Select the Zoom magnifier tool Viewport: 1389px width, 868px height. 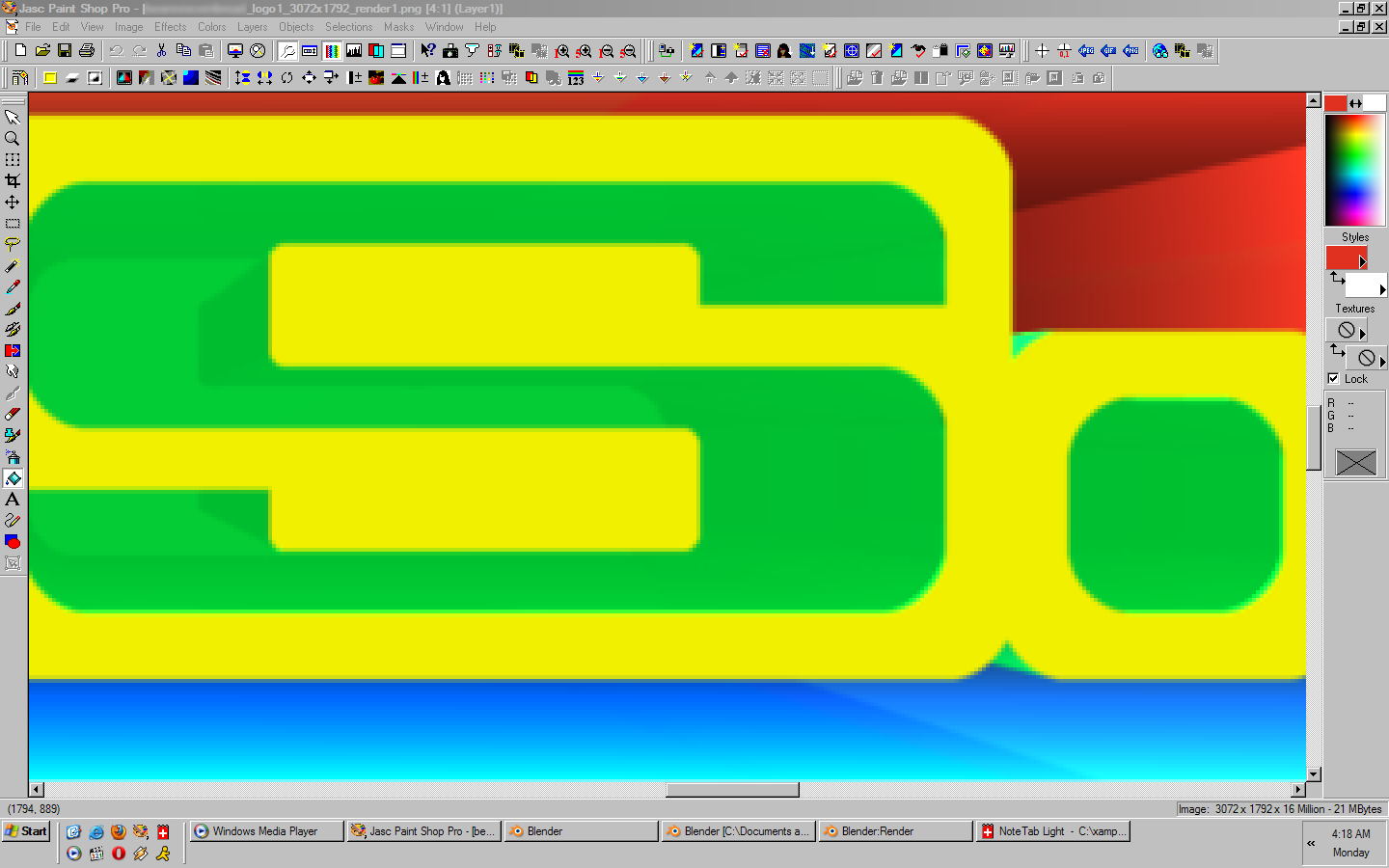pos(13,139)
